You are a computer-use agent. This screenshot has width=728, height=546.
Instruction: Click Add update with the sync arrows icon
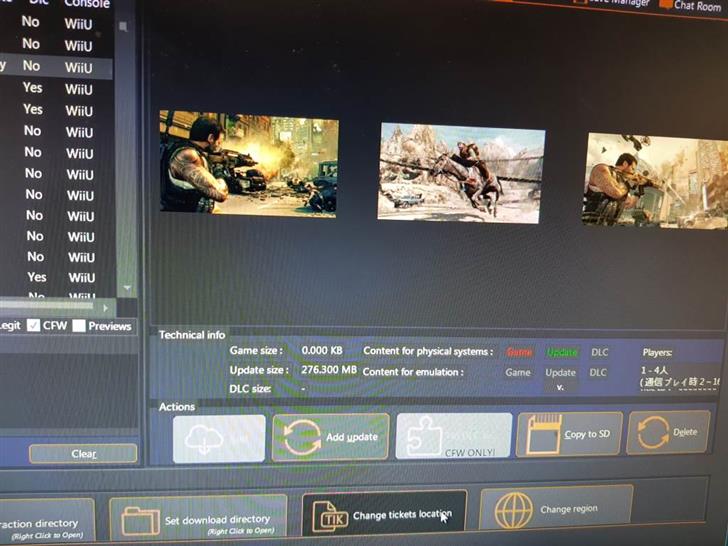click(331, 437)
